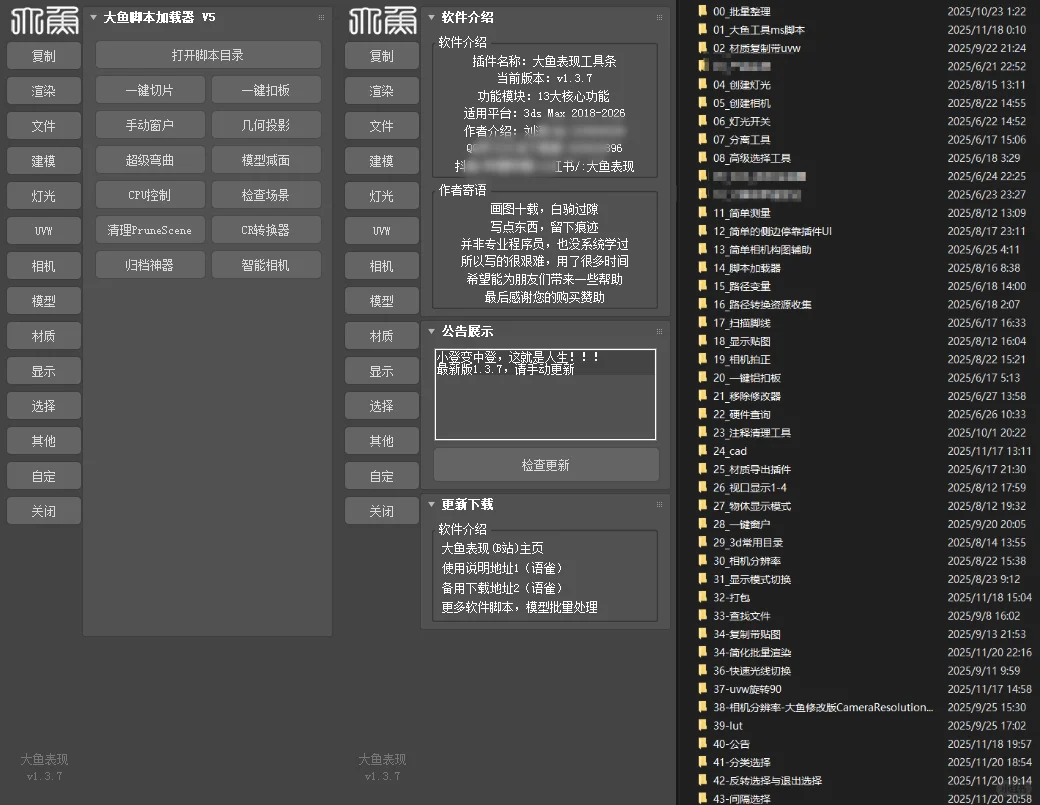Select the 相机 sidebar category
This screenshot has height=805, width=1040.
(x=43, y=265)
